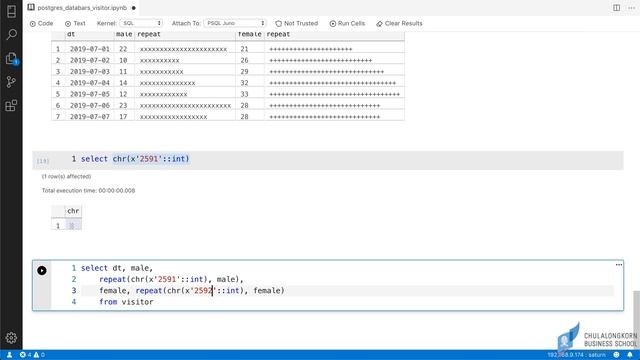Click the 'from visitor' code line

click(x=126, y=302)
